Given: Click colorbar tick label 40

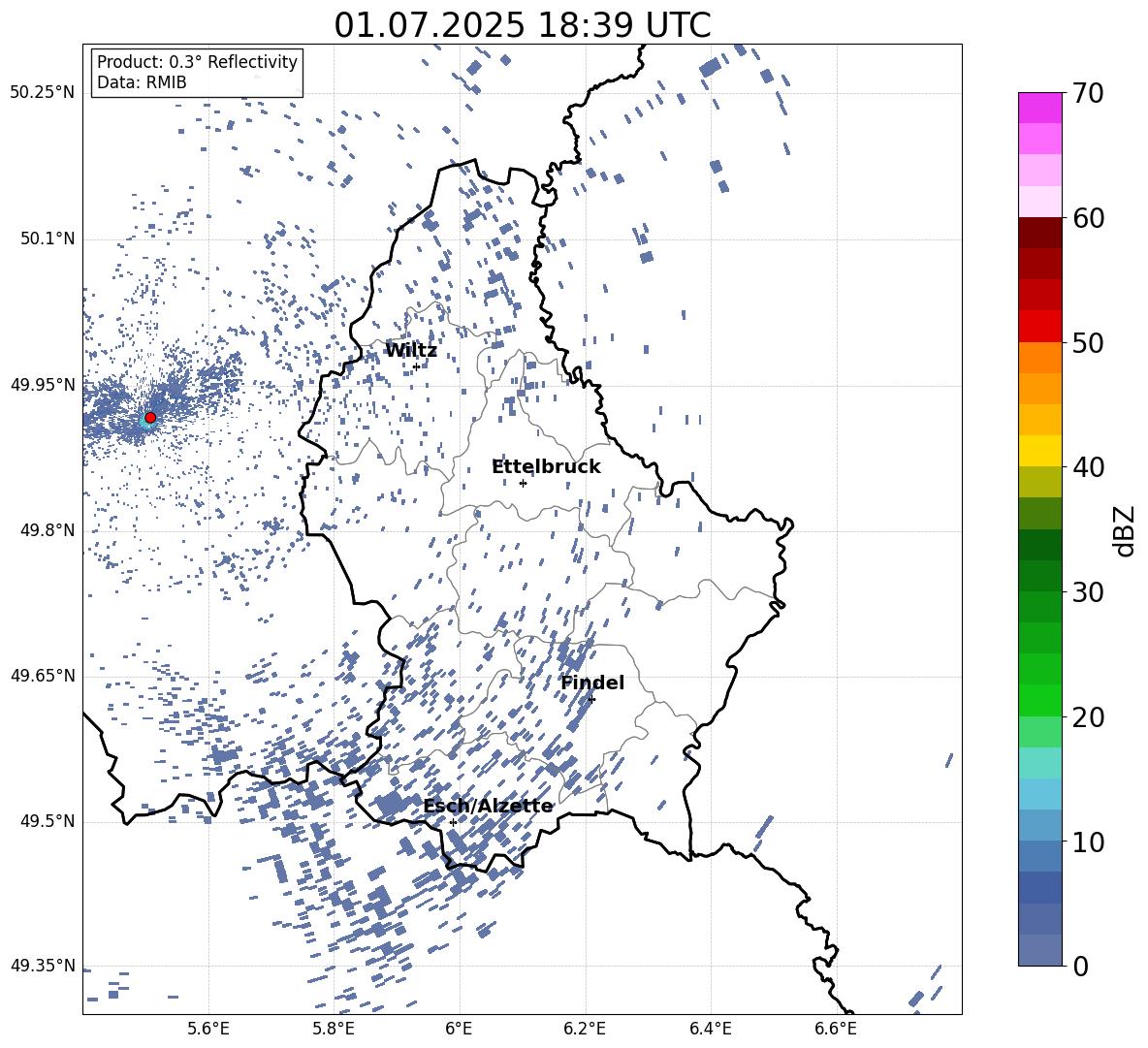Looking at the screenshot, I should click(x=1089, y=467).
